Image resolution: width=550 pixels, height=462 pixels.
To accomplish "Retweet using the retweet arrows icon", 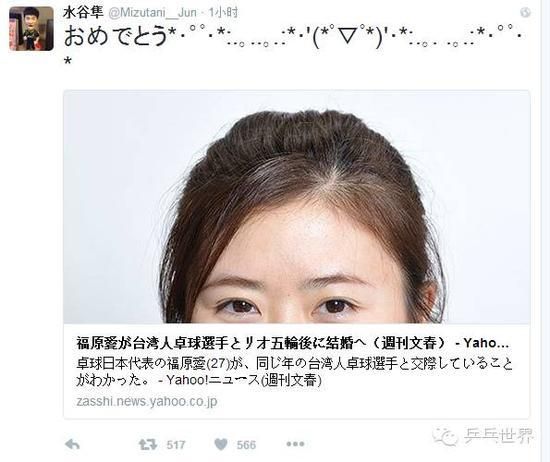I will (x=147, y=445).
